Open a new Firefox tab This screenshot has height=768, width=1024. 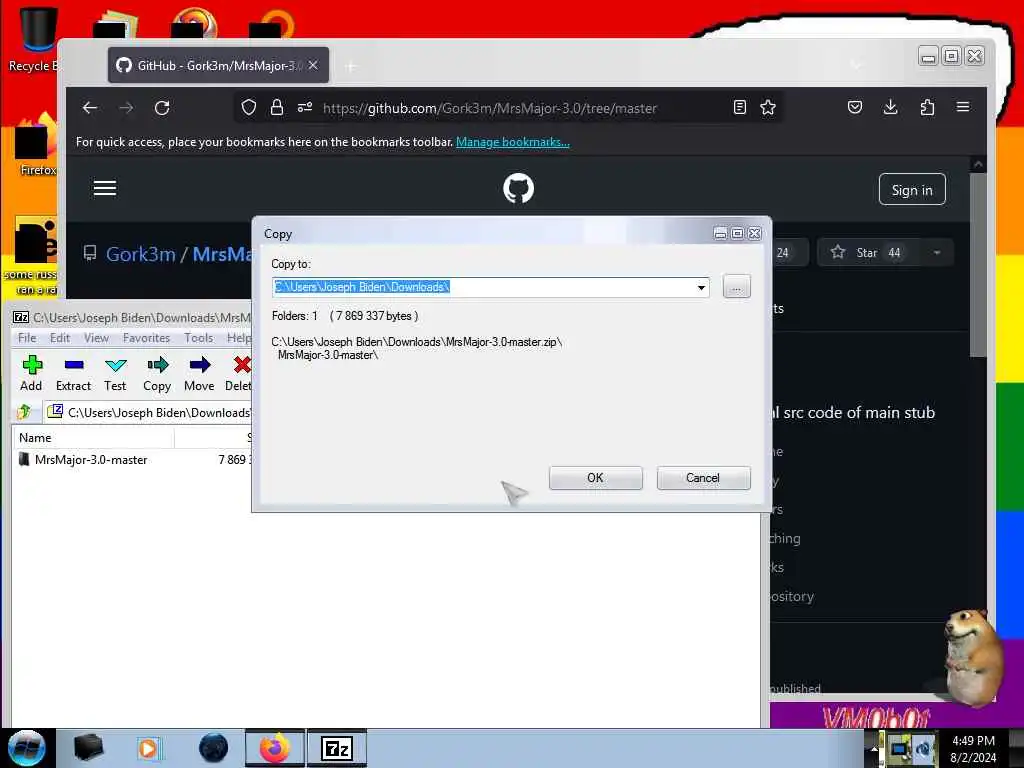click(351, 66)
